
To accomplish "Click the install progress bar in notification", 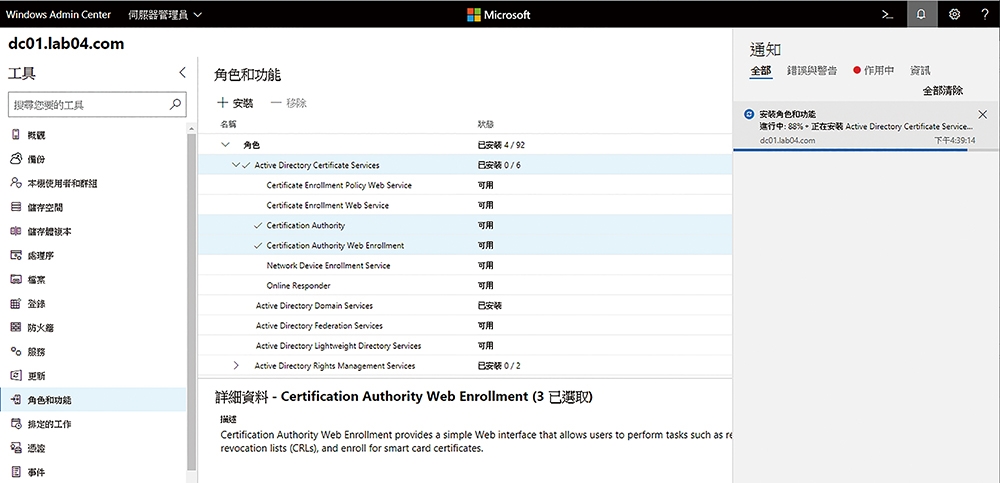I will [x=866, y=149].
